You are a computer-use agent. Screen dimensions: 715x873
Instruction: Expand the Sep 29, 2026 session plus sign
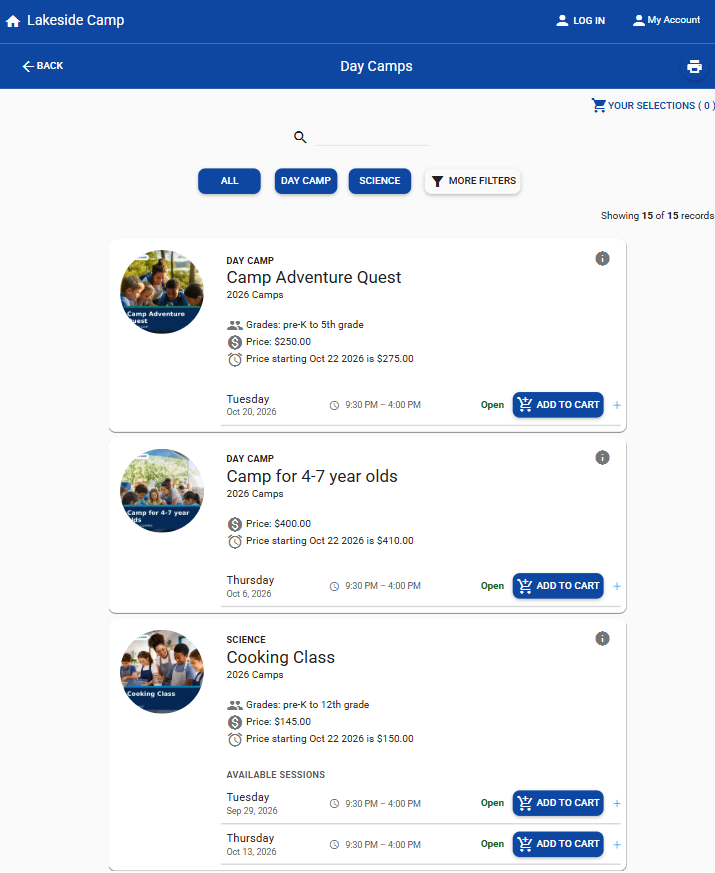(617, 803)
